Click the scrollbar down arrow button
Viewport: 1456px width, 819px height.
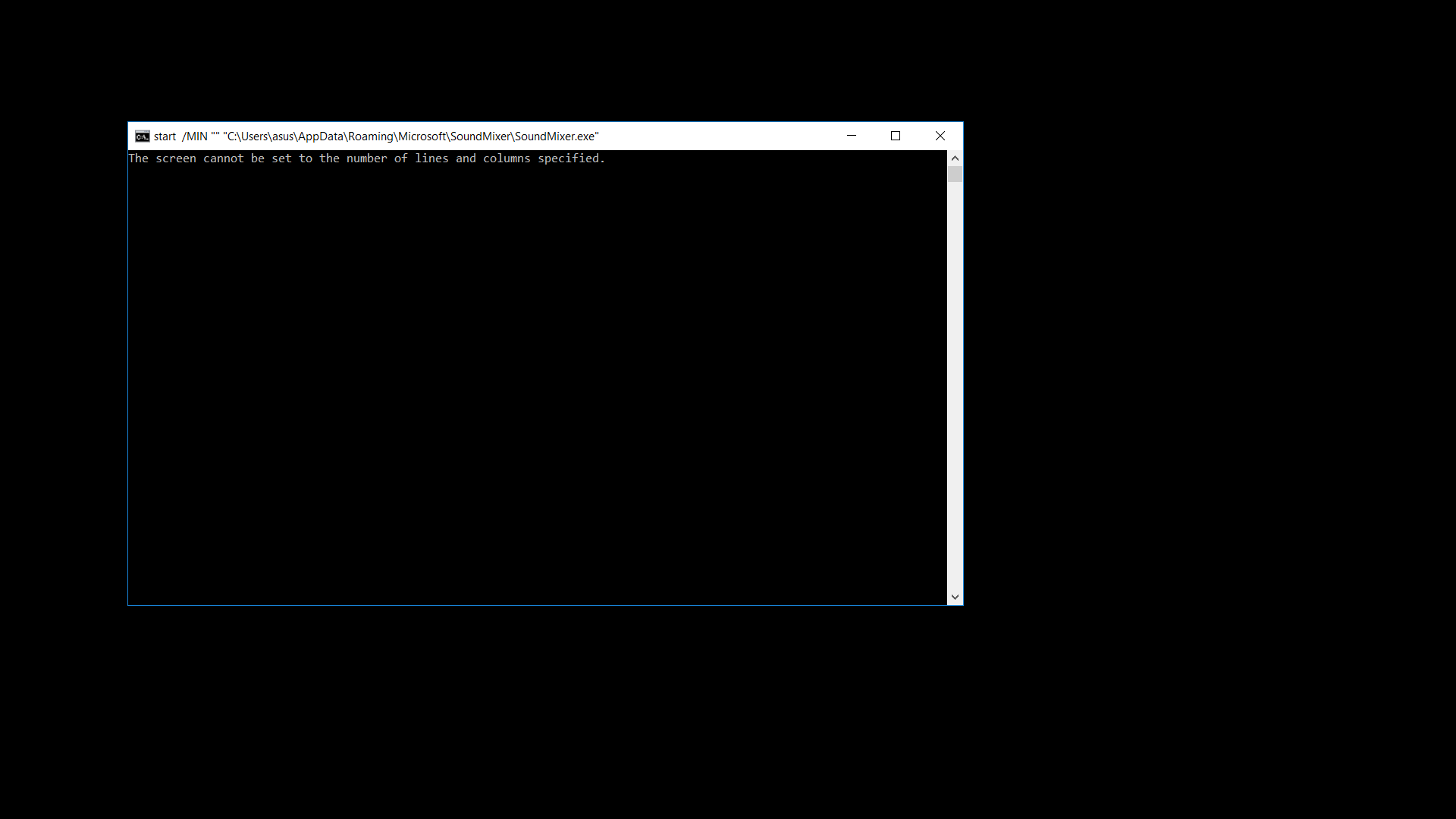(953, 597)
